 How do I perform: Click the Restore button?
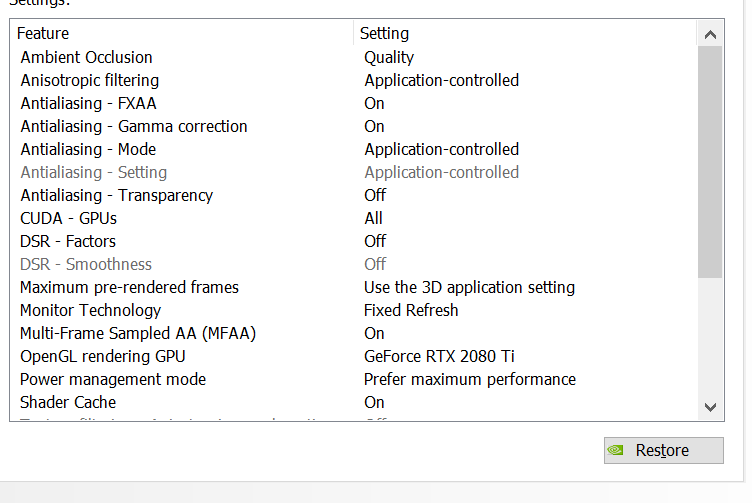coord(664,450)
